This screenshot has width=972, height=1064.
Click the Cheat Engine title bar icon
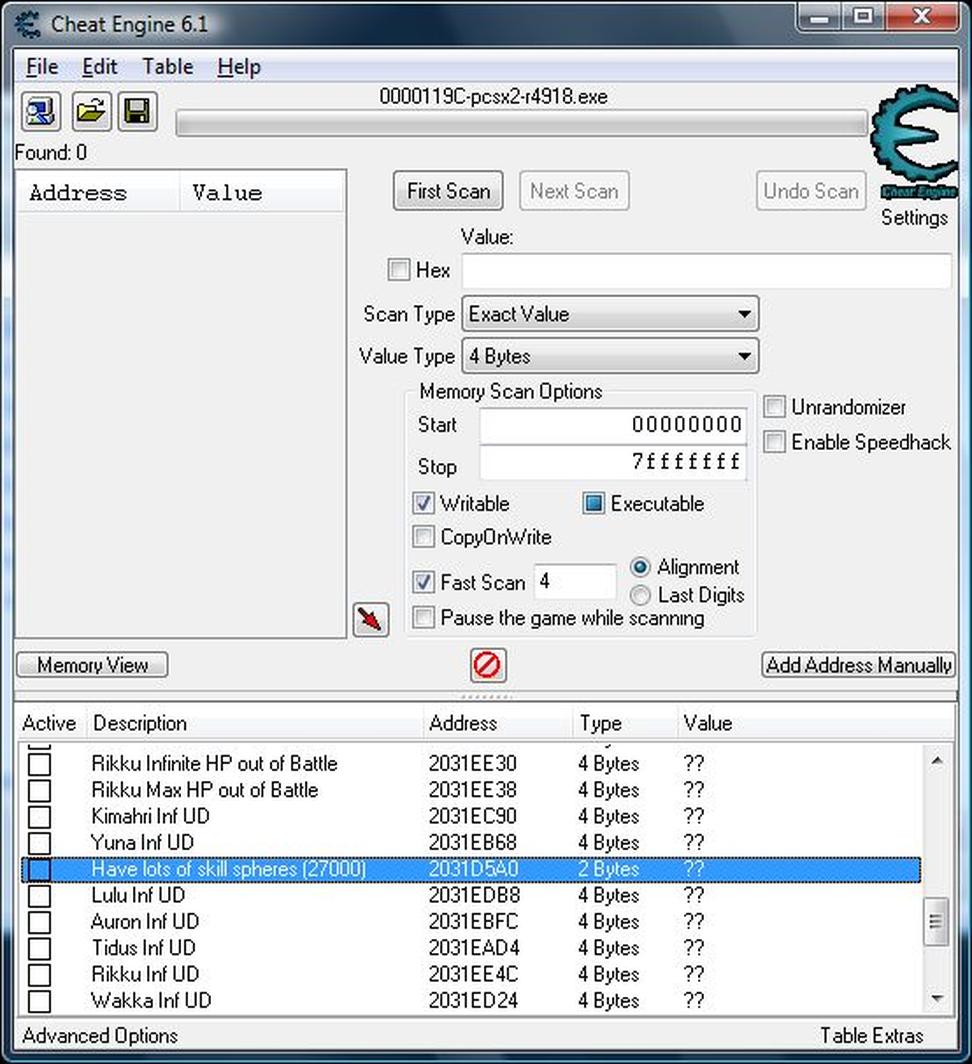tap(28, 24)
